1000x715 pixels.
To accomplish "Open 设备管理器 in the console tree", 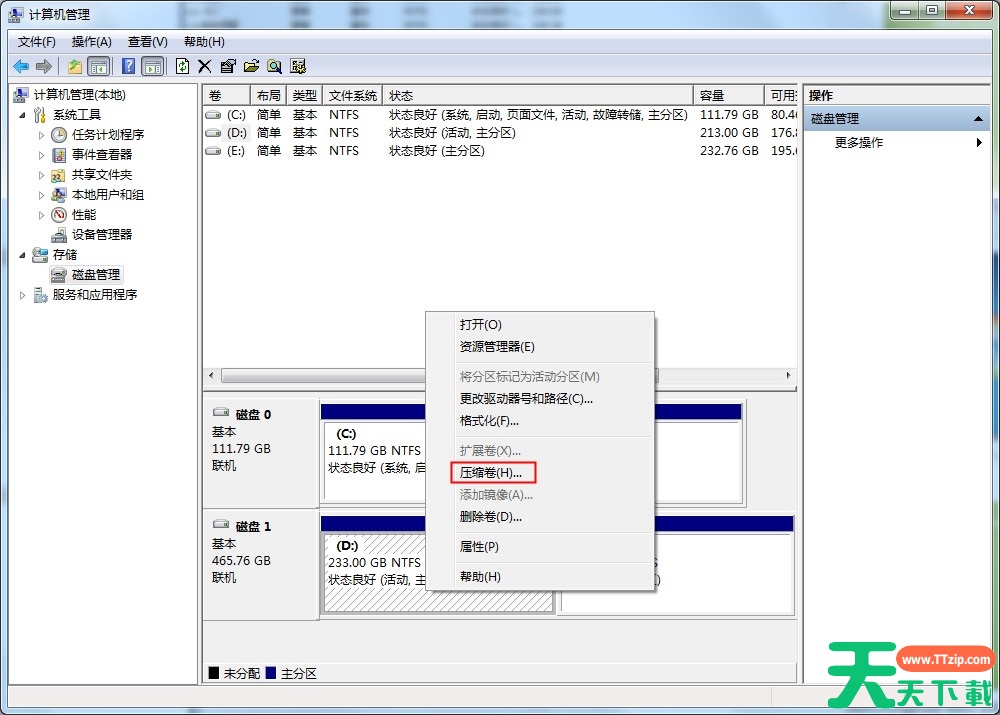I will pos(101,234).
